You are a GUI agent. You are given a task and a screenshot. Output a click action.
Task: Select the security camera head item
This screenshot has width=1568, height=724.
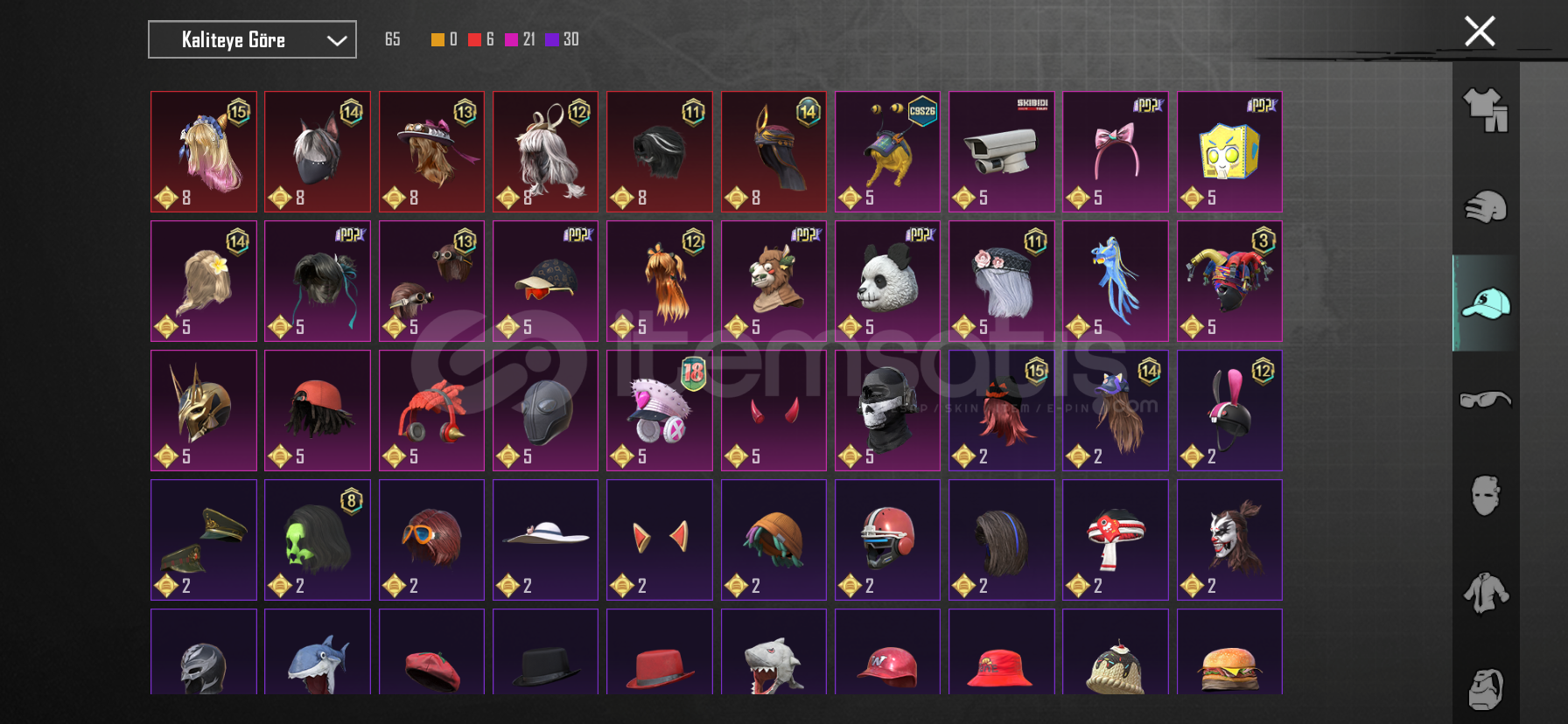click(1001, 151)
